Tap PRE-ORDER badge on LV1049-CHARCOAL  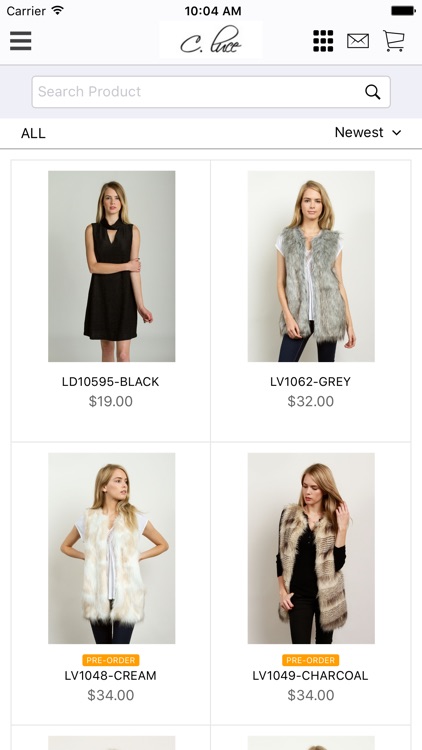coord(311,660)
